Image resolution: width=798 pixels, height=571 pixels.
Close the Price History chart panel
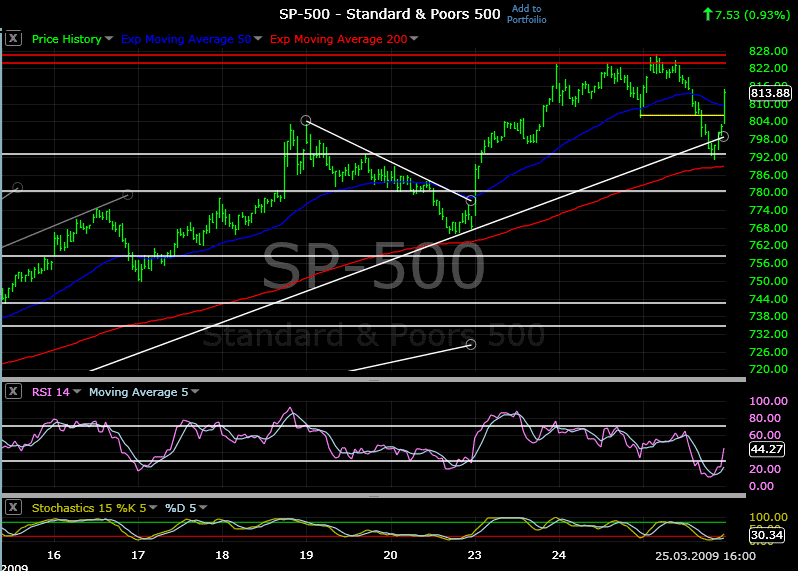[x=13, y=38]
